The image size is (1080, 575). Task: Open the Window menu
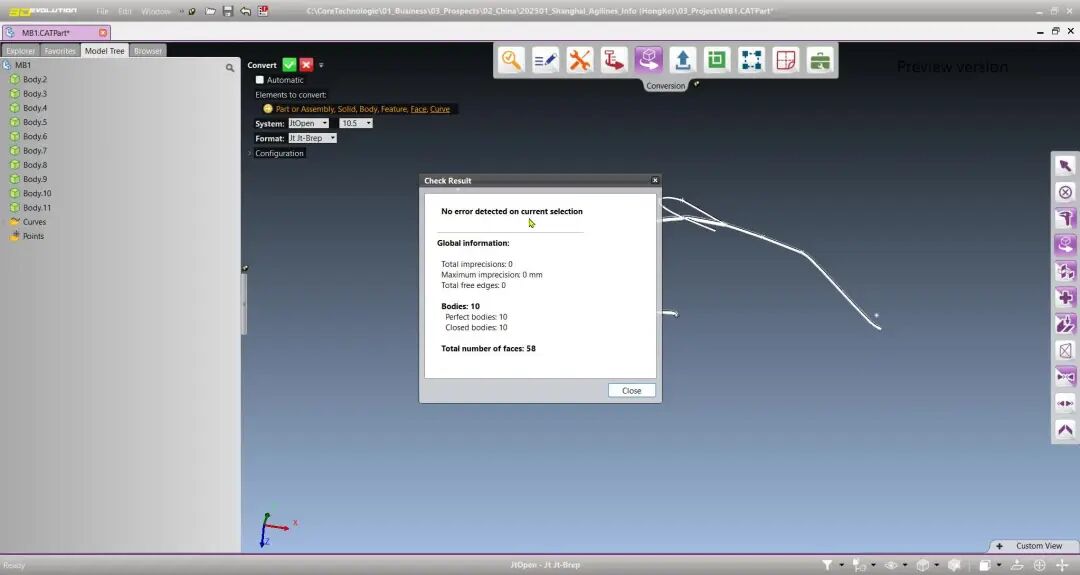[x=156, y=11]
